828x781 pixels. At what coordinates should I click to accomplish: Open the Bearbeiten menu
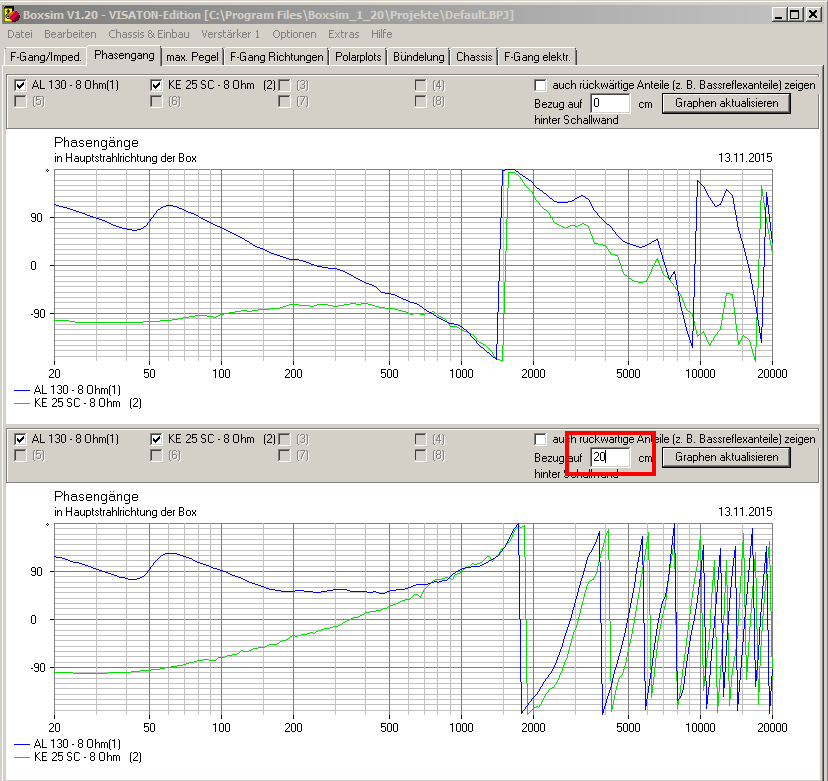tap(70, 34)
